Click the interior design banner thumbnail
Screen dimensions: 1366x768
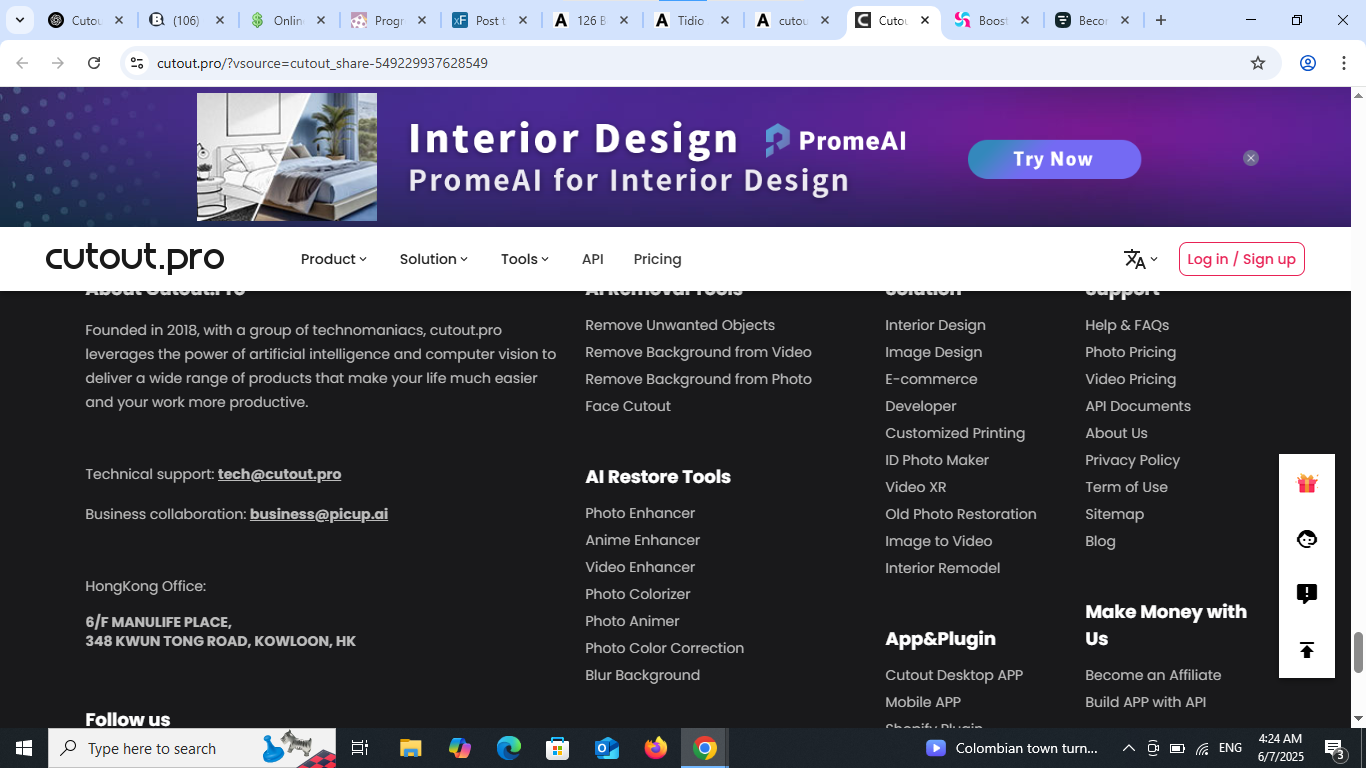[x=287, y=157]
